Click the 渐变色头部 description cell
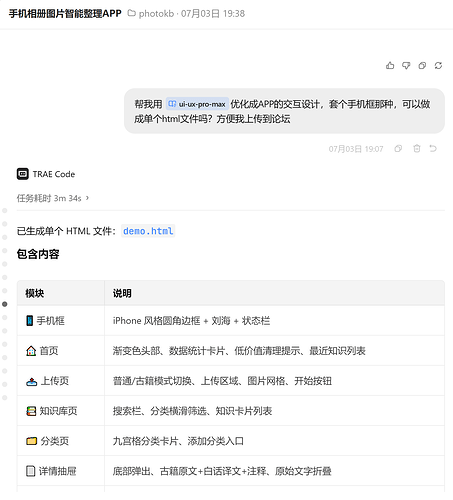 click(274, 351)
